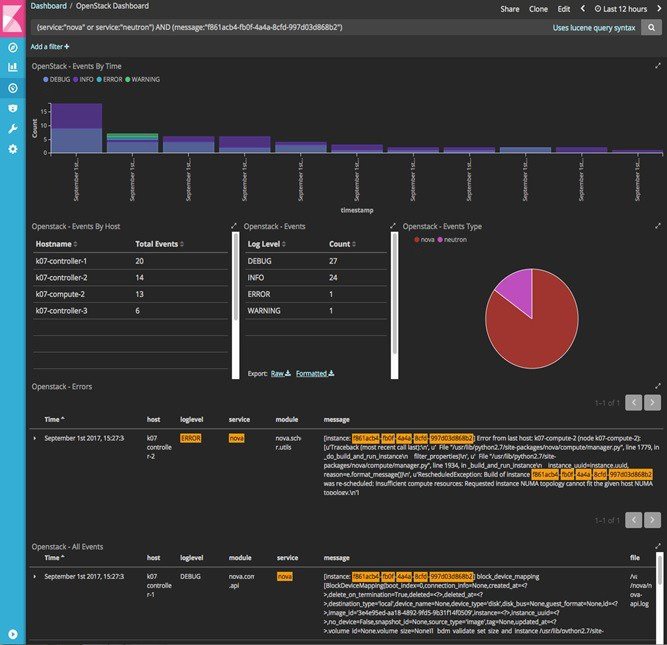
Task: Sort by Total Events column
Action: 159,244
